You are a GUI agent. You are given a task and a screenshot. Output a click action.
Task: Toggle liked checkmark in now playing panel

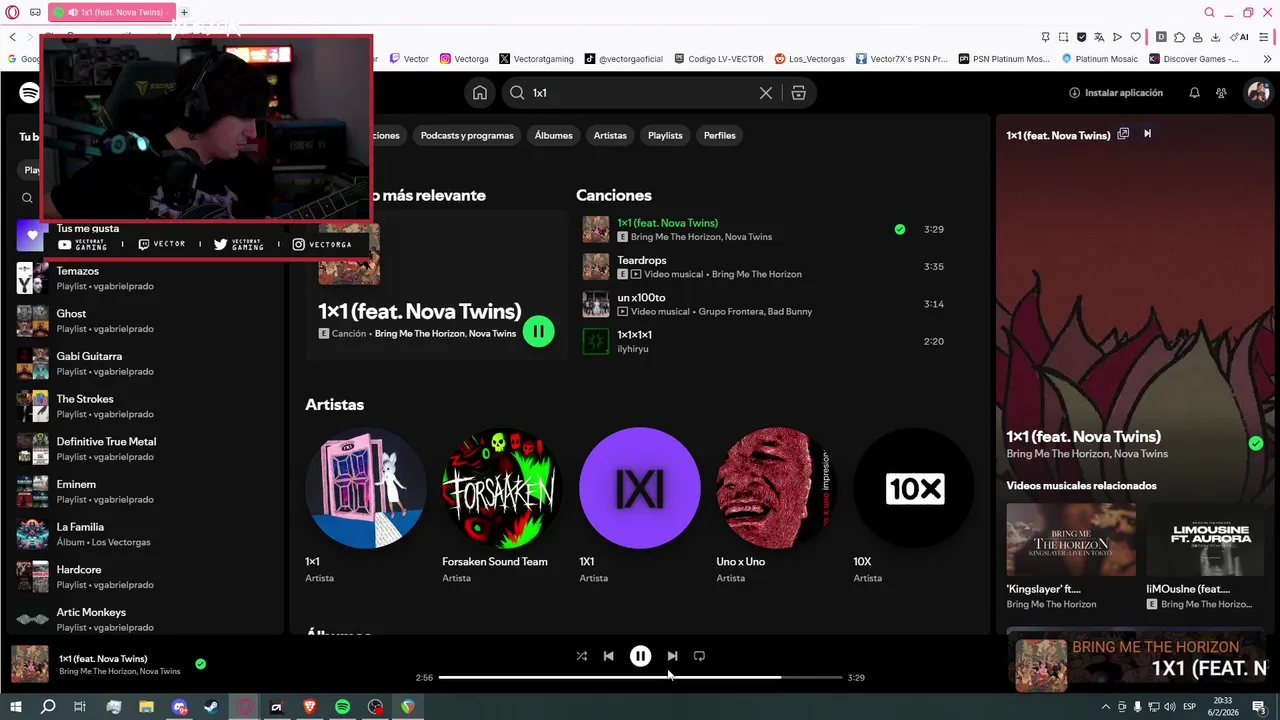click(x=1256, y=443)
